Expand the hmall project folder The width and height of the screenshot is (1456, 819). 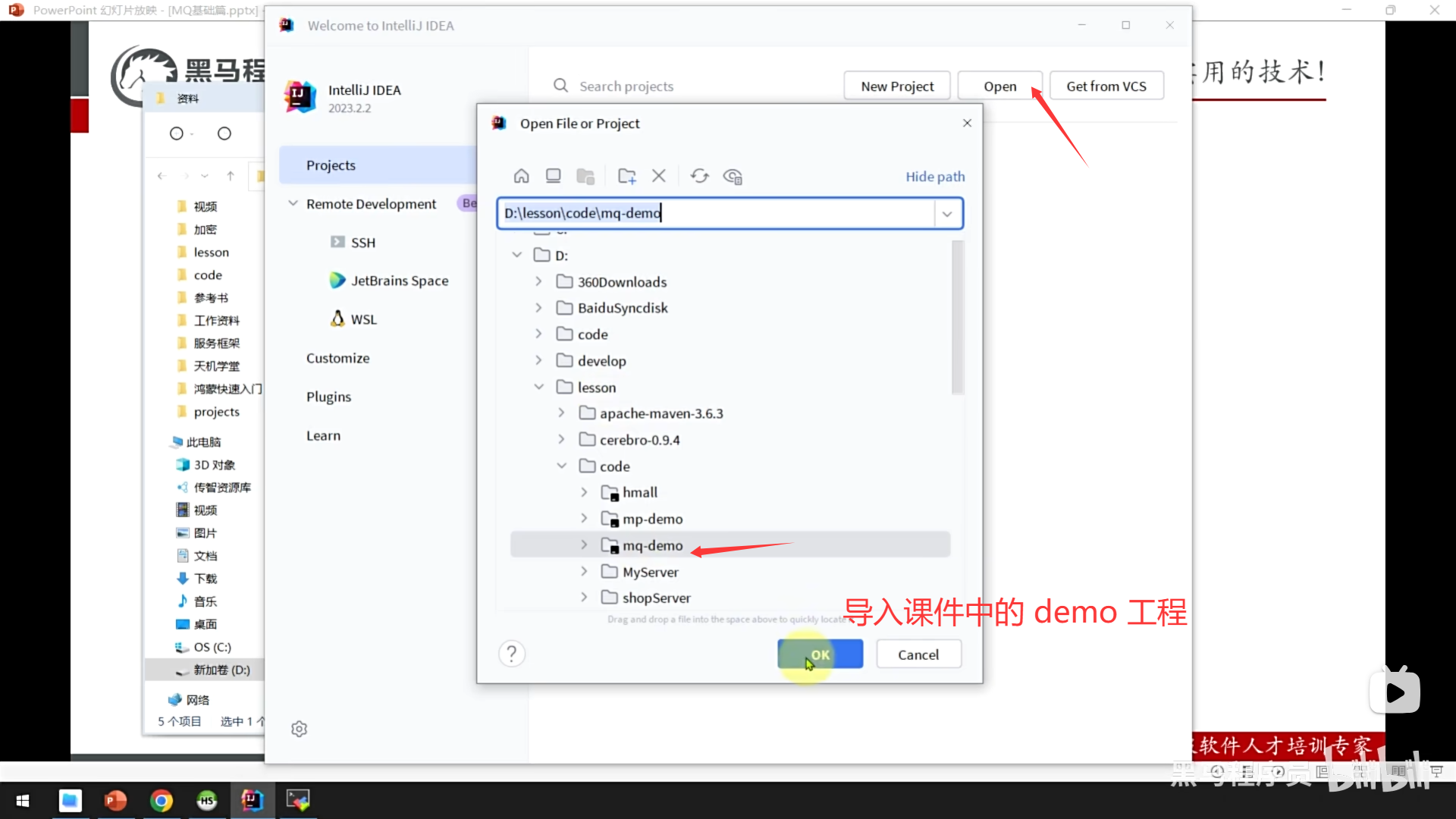pos(584,492)
